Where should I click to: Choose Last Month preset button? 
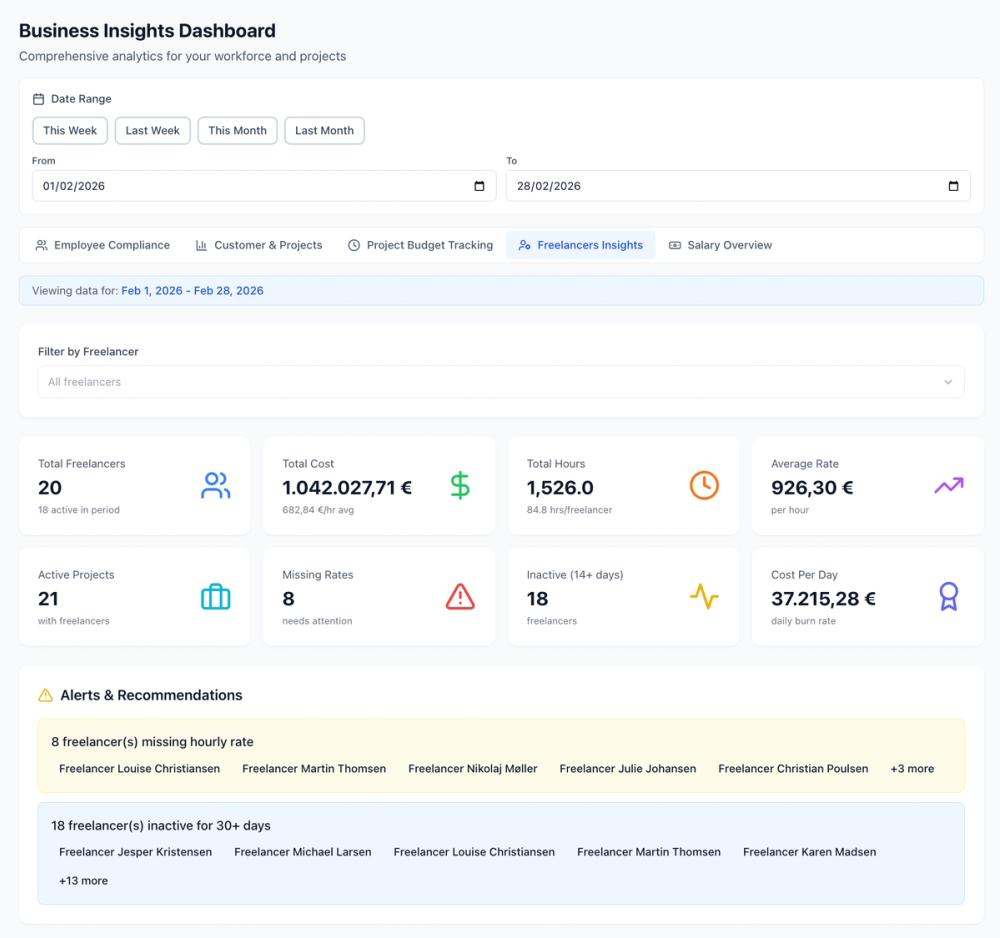click(324, 131)
